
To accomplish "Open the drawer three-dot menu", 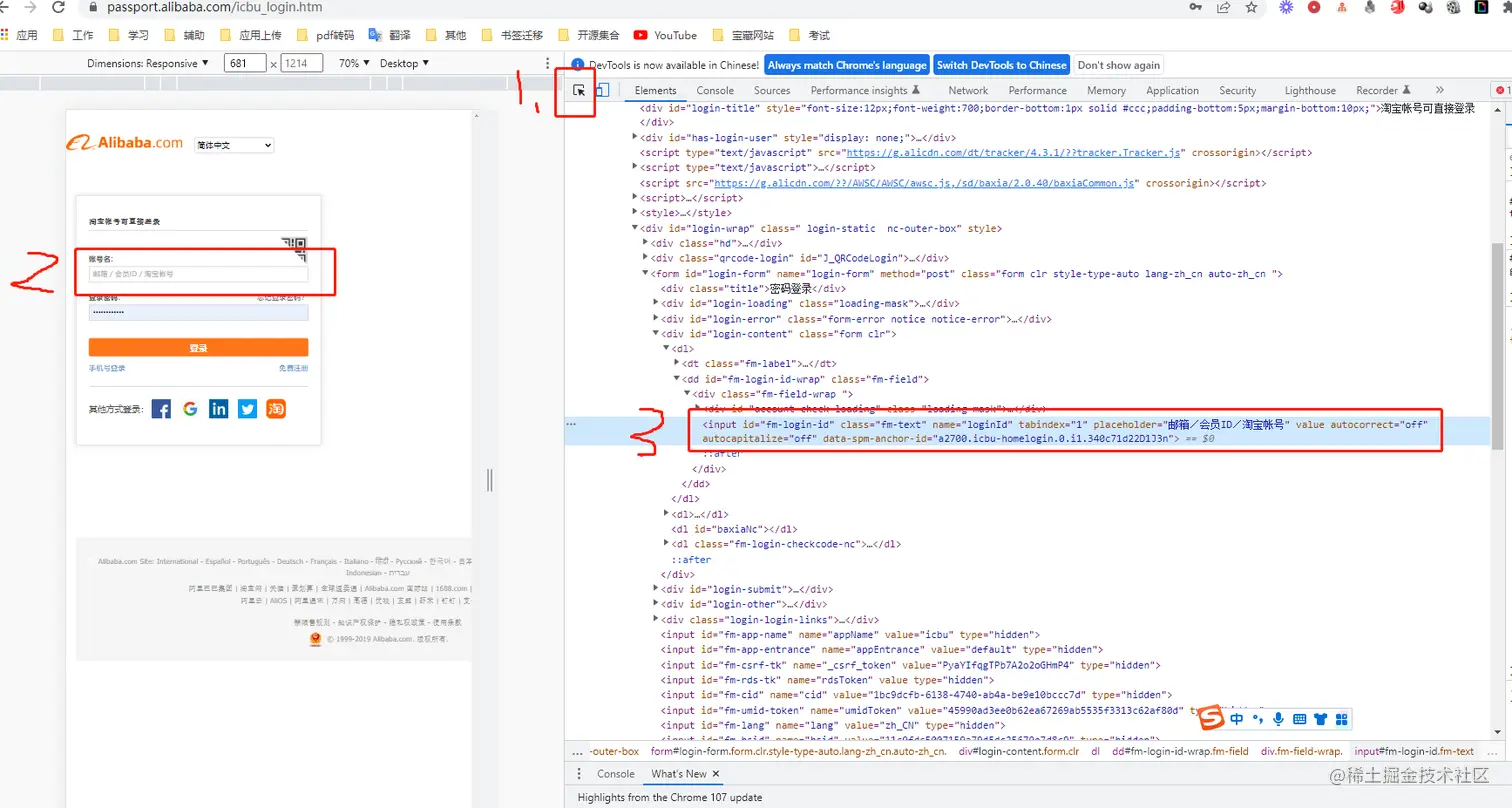I will pyautogui.click(x=579, y=774).
